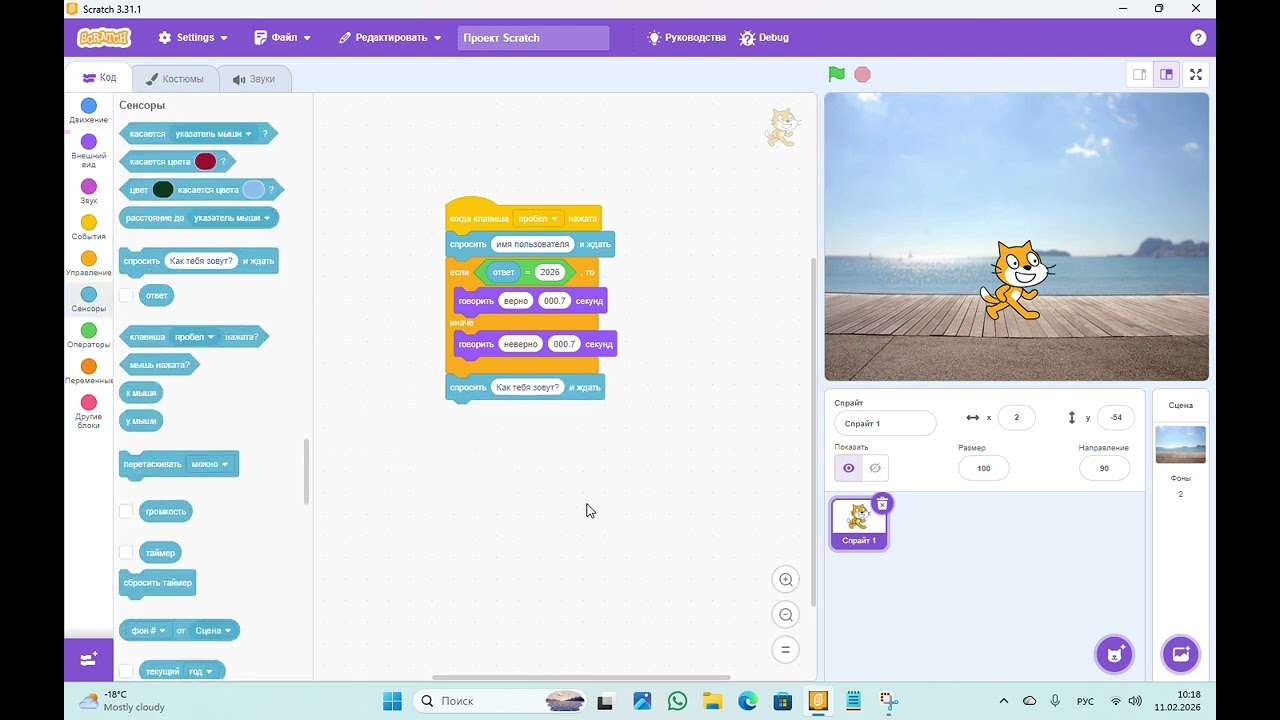Open the Другие блоки category
The height and width of the screenshot is (720, 1280).
click(89, 412)
